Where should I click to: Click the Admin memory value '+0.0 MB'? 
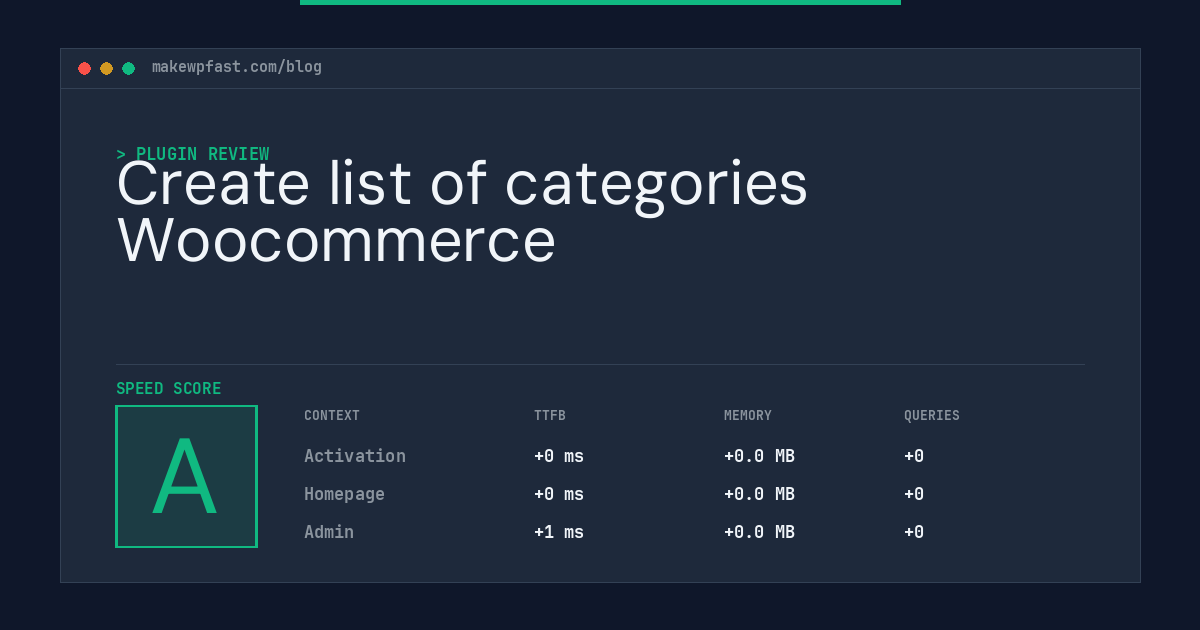[x=759, y=532]
